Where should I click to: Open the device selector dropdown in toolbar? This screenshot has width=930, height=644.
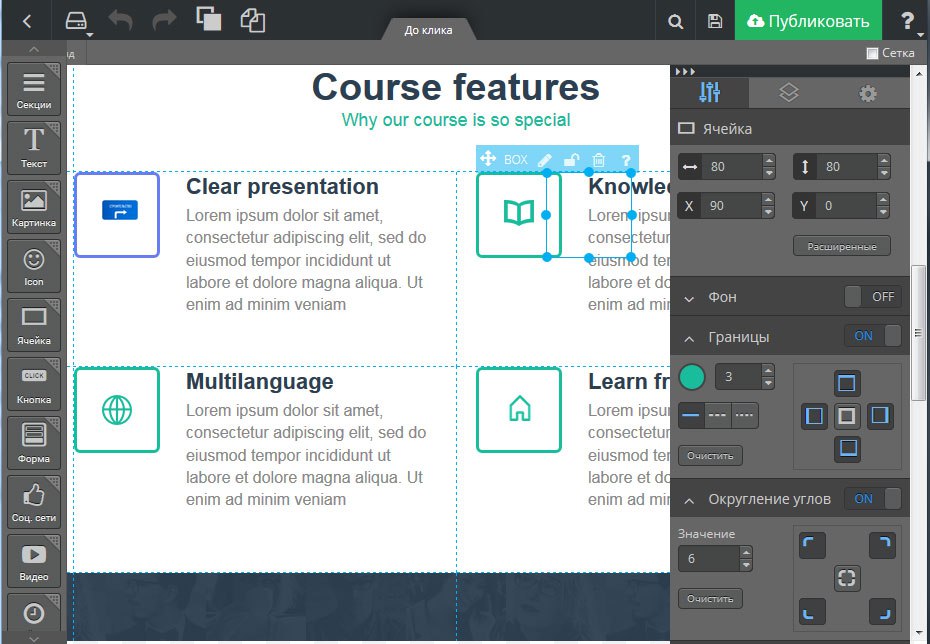coord(78,21)
